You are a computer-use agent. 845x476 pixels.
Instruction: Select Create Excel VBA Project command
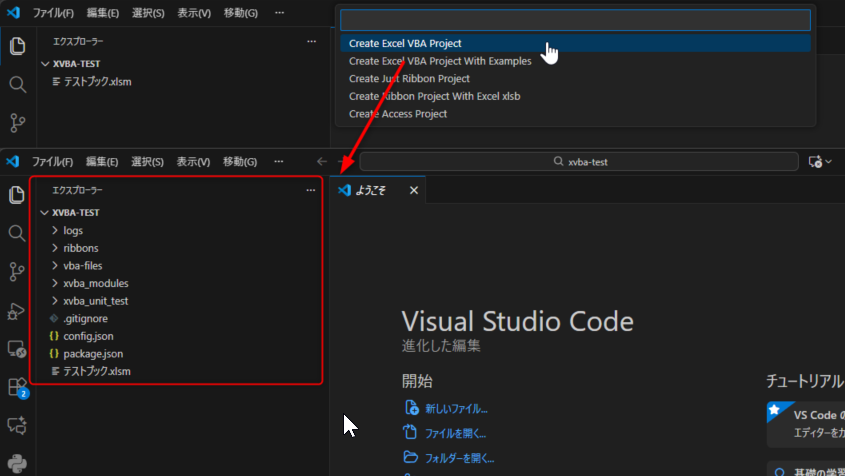[575, 43]
